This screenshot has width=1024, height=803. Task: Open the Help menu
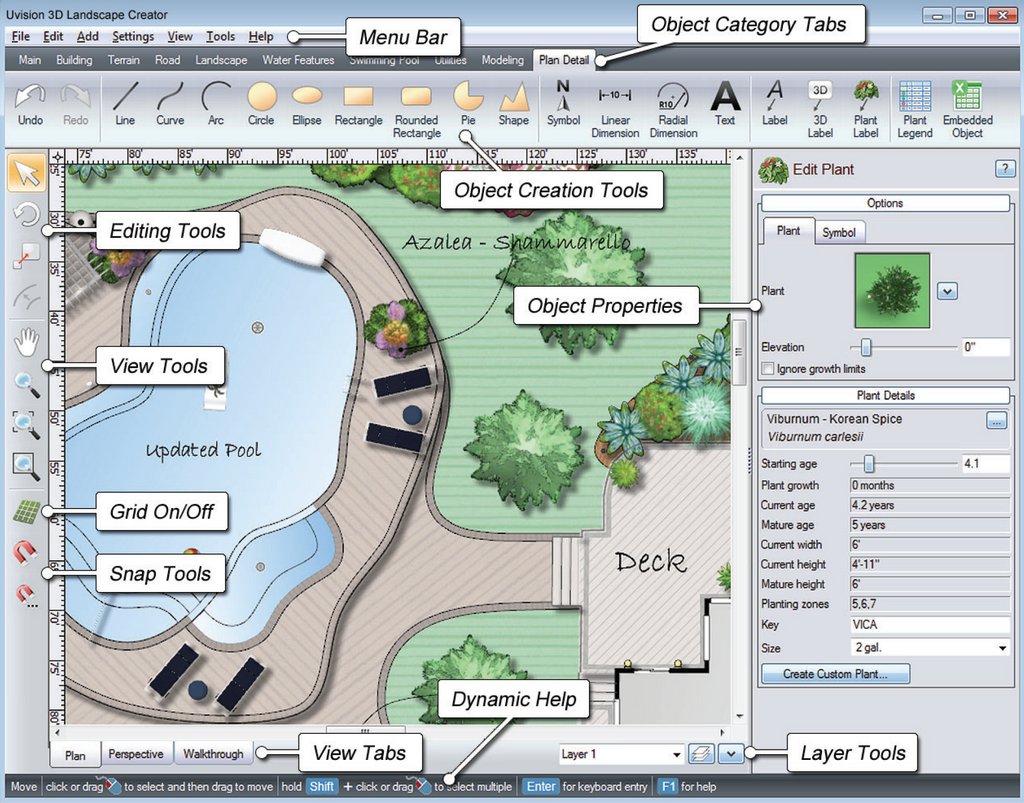click(261, 37)
